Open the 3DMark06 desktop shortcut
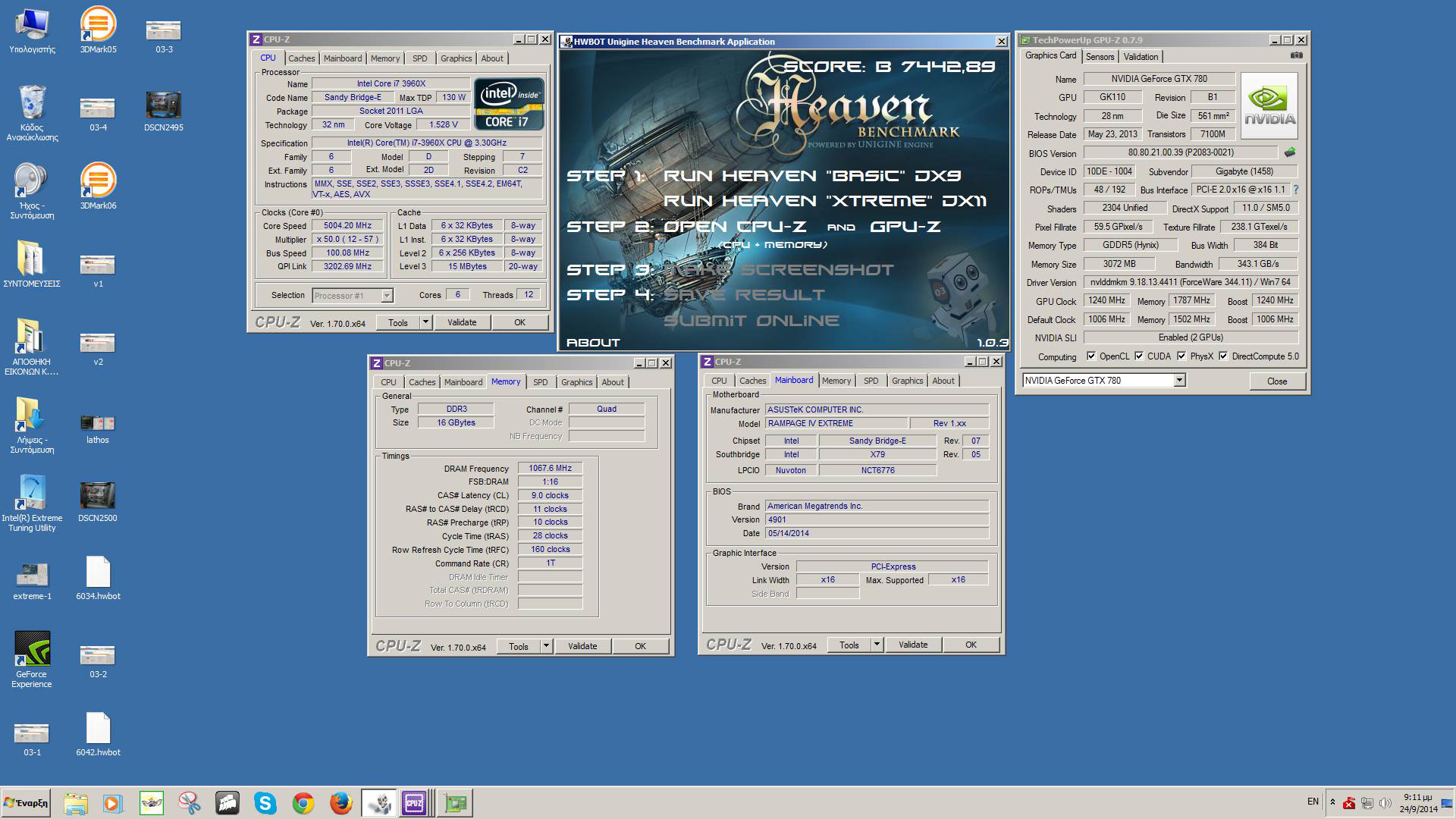Image resolution: width=1456 pixels, height=819 pixels. (98, 186)
